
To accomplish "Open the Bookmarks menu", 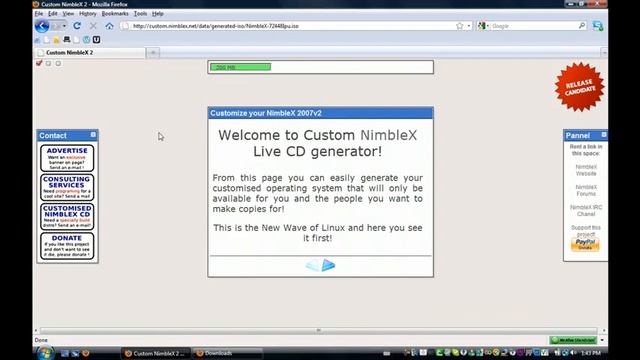I will tap(115, 13).
